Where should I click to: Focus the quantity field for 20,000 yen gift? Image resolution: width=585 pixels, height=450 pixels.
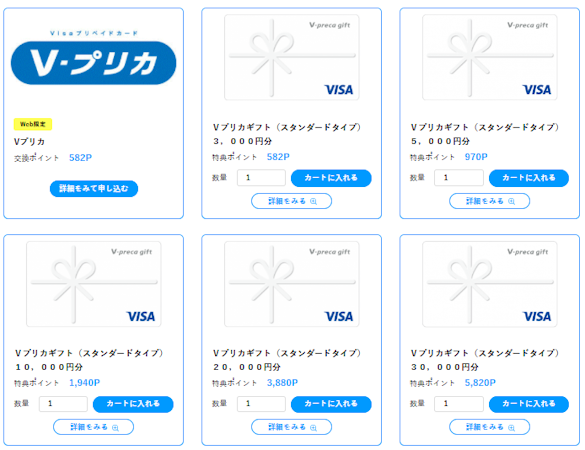point(261,404)
